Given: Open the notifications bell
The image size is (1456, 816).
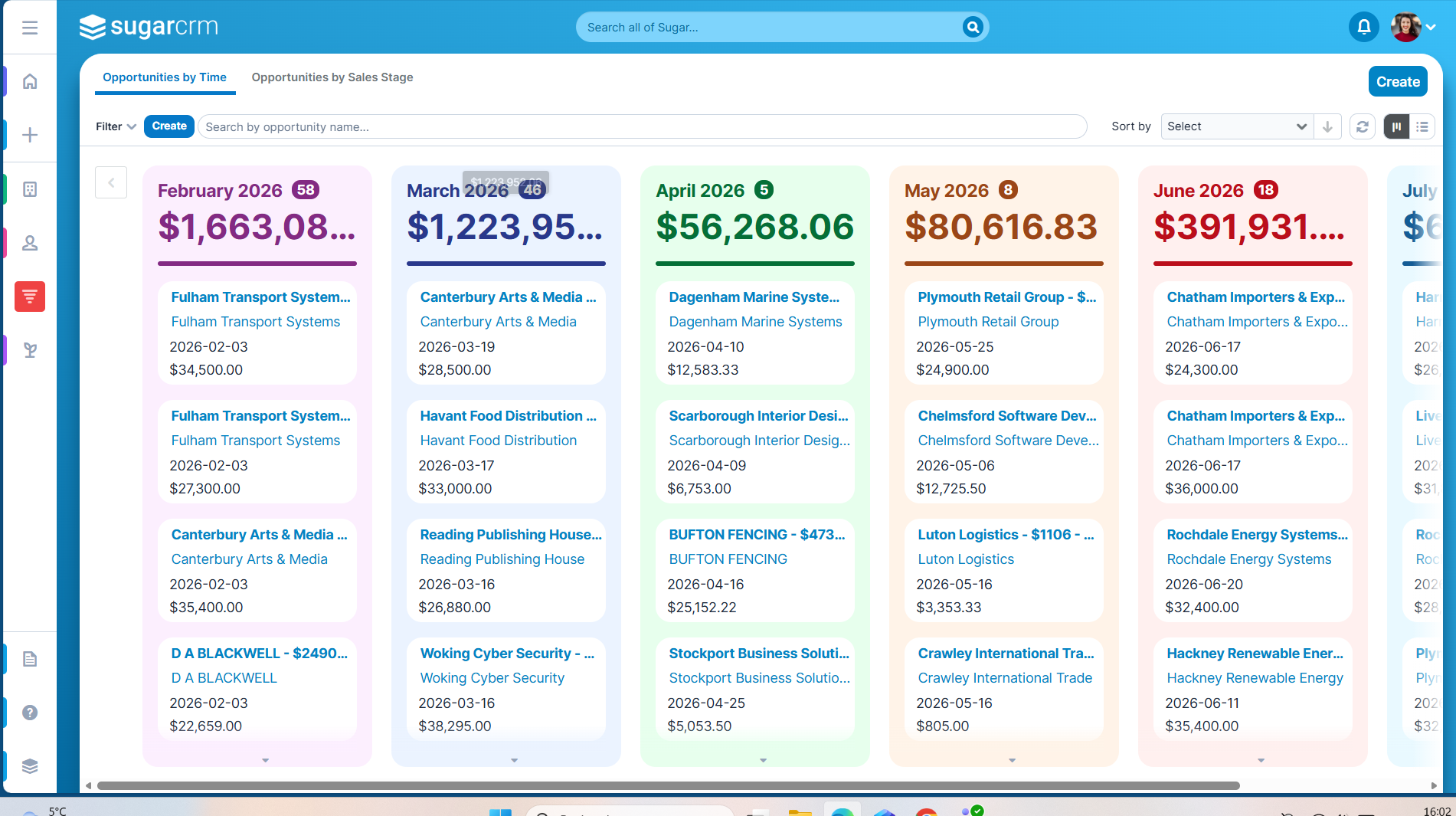Looking at the screenshot, I should (x=1363, y=28).
